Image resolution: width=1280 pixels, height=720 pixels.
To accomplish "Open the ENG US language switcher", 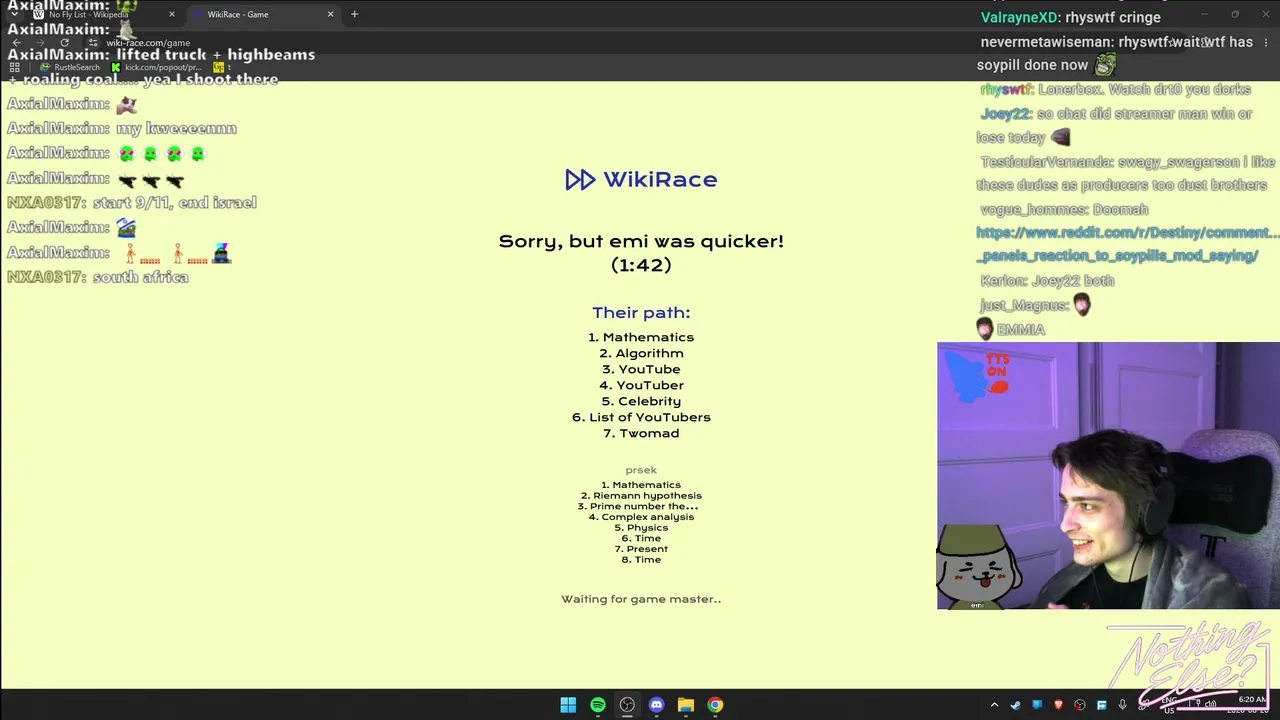I will [1168, 705].
